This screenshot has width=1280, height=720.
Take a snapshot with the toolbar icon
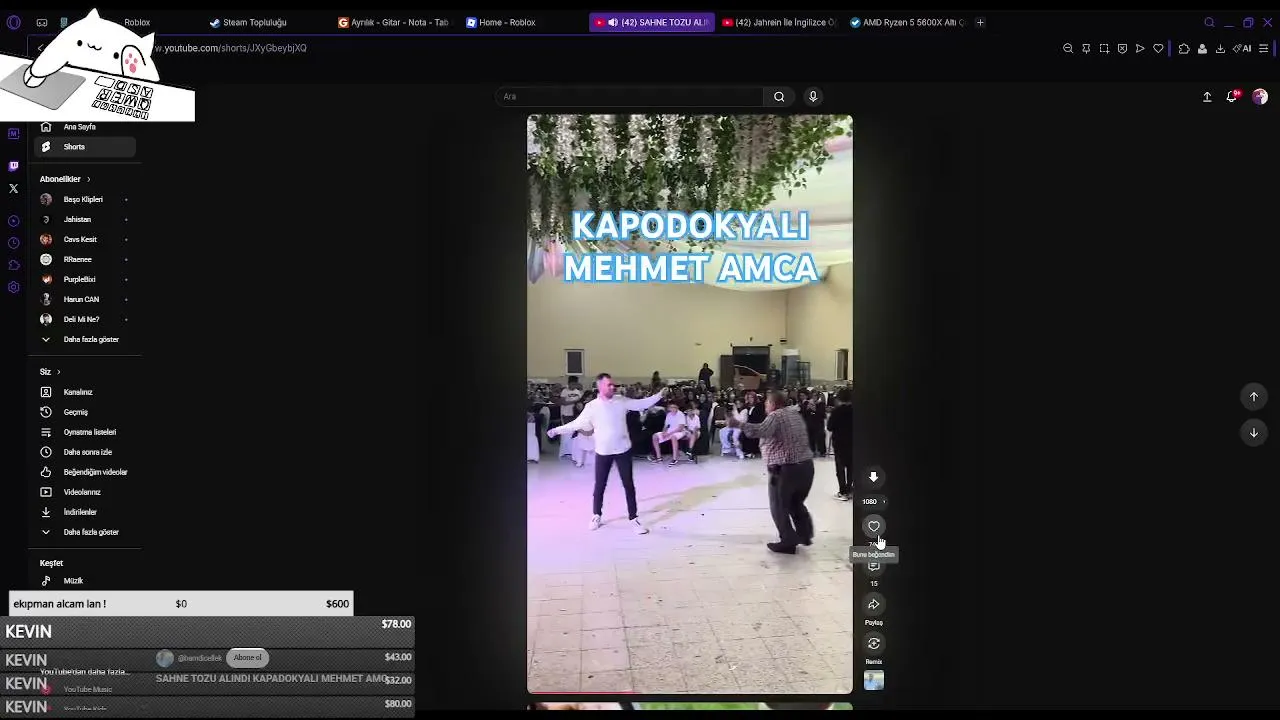click(1104, 48)
